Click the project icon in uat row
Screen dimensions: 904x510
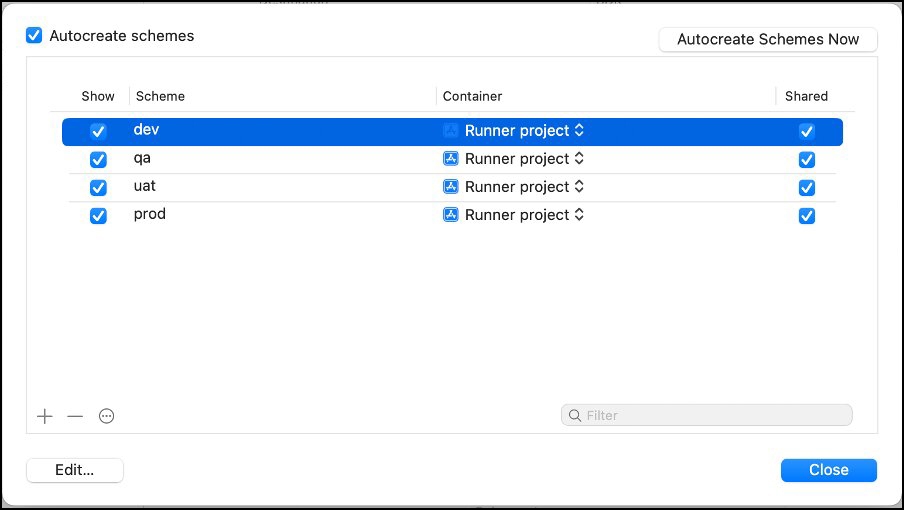click(451, 187)
